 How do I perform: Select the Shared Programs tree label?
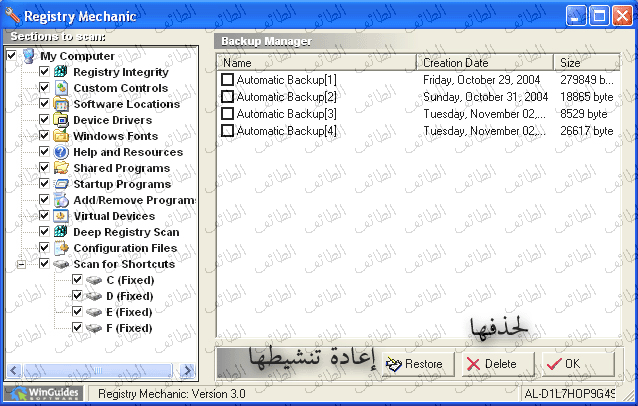pyautogui.click(x=122, y=168)
